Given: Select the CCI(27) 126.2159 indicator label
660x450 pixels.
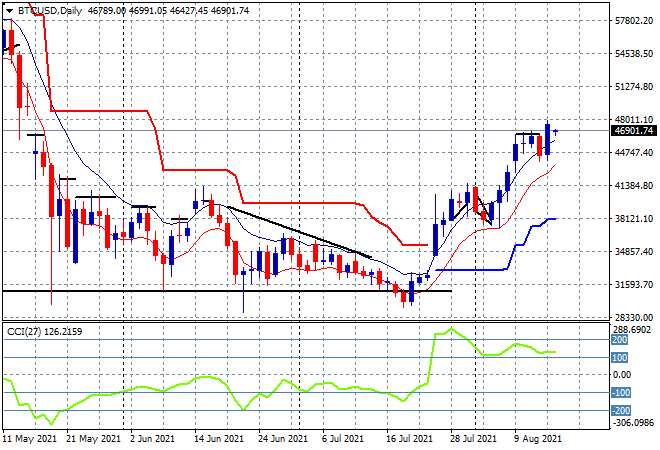Looking at the screenshot, I should tap(44, 332).
